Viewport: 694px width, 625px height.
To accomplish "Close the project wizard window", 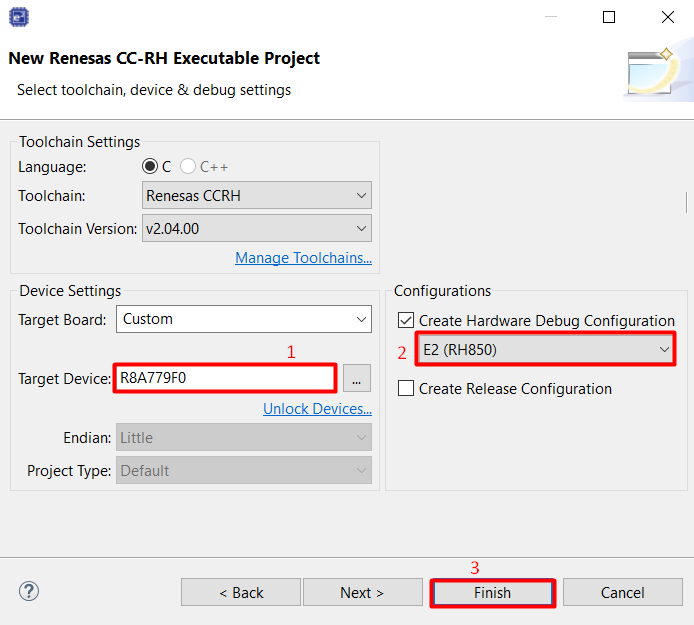I will pos(667,17).
